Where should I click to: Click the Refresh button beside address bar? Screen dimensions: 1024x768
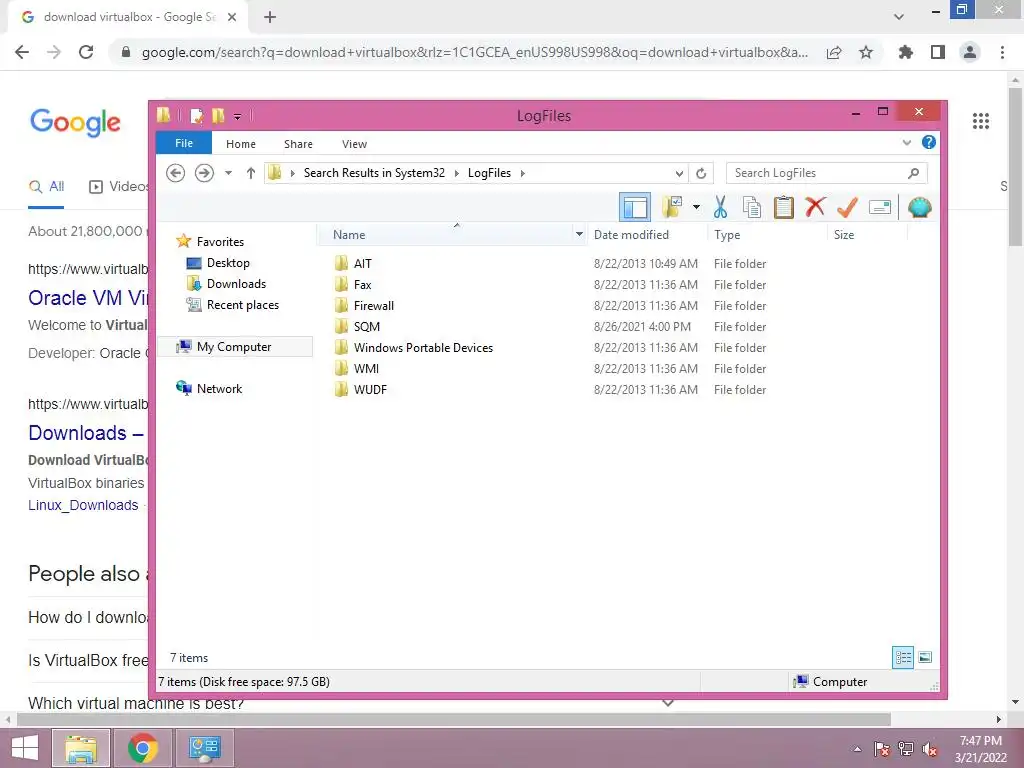pos(701,173)
